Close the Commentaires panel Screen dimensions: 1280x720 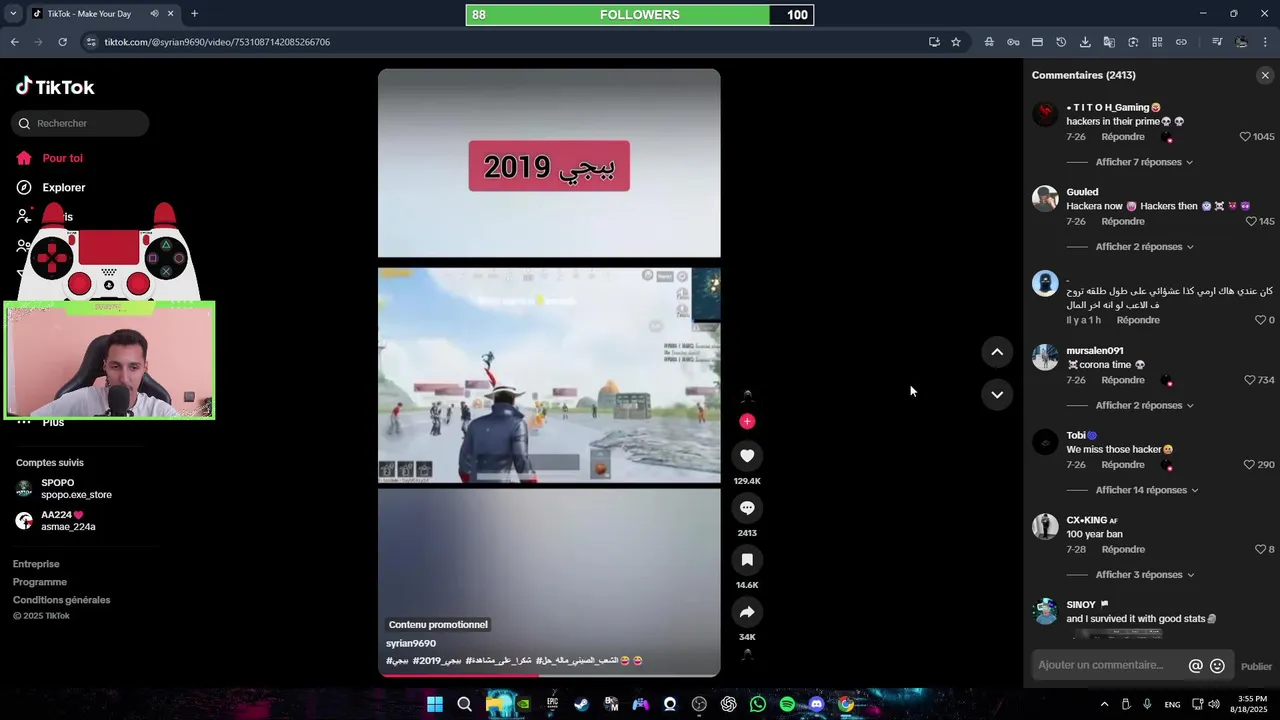pos(1265,75)
